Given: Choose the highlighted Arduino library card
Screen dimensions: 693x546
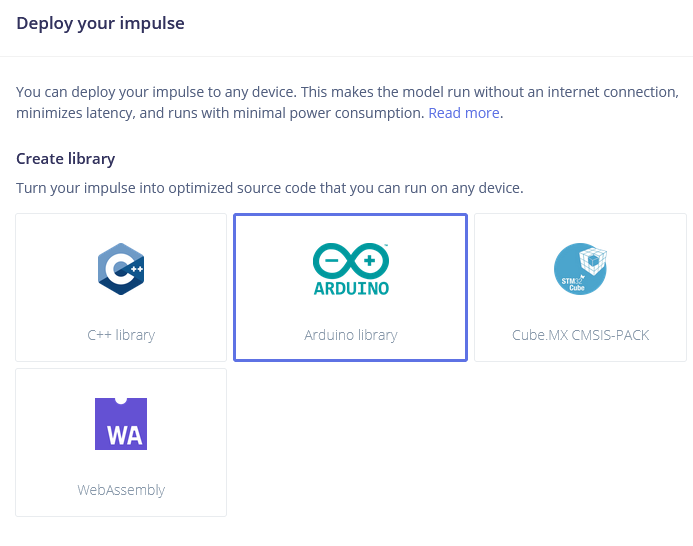Looking at the screenshot, I should [x=350, y=287].
